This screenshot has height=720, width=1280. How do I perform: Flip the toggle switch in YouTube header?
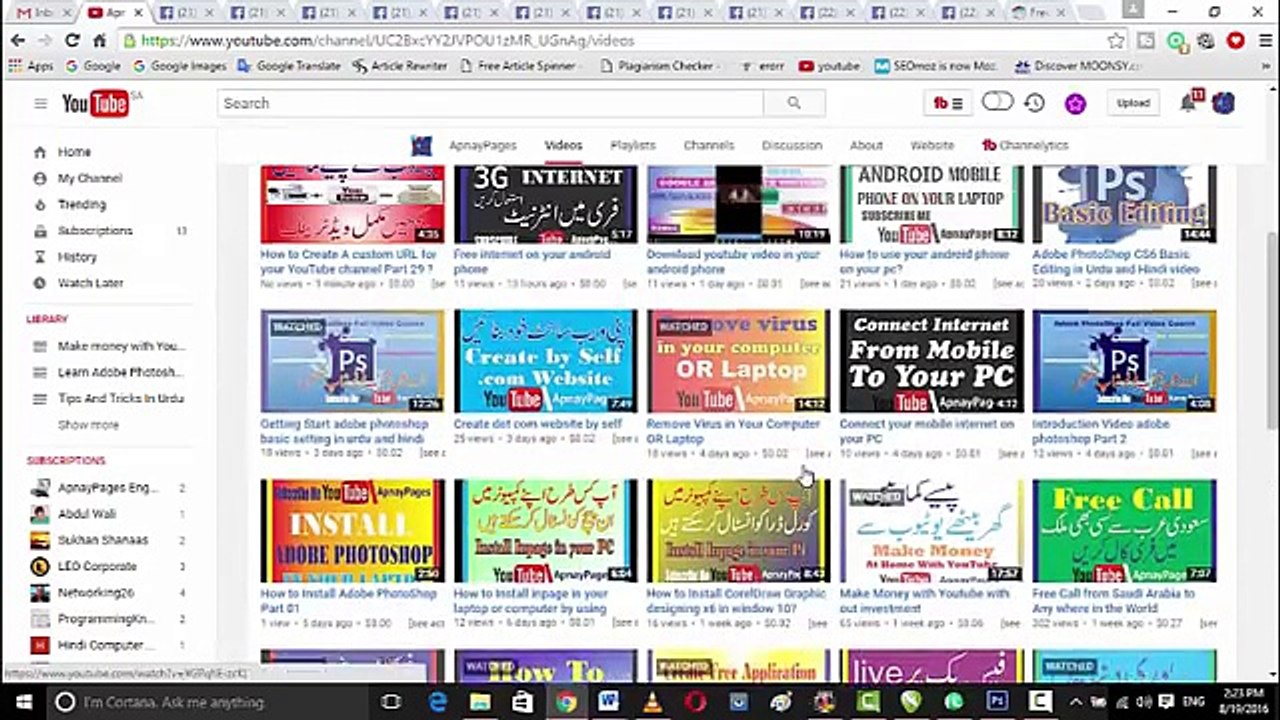997,102
